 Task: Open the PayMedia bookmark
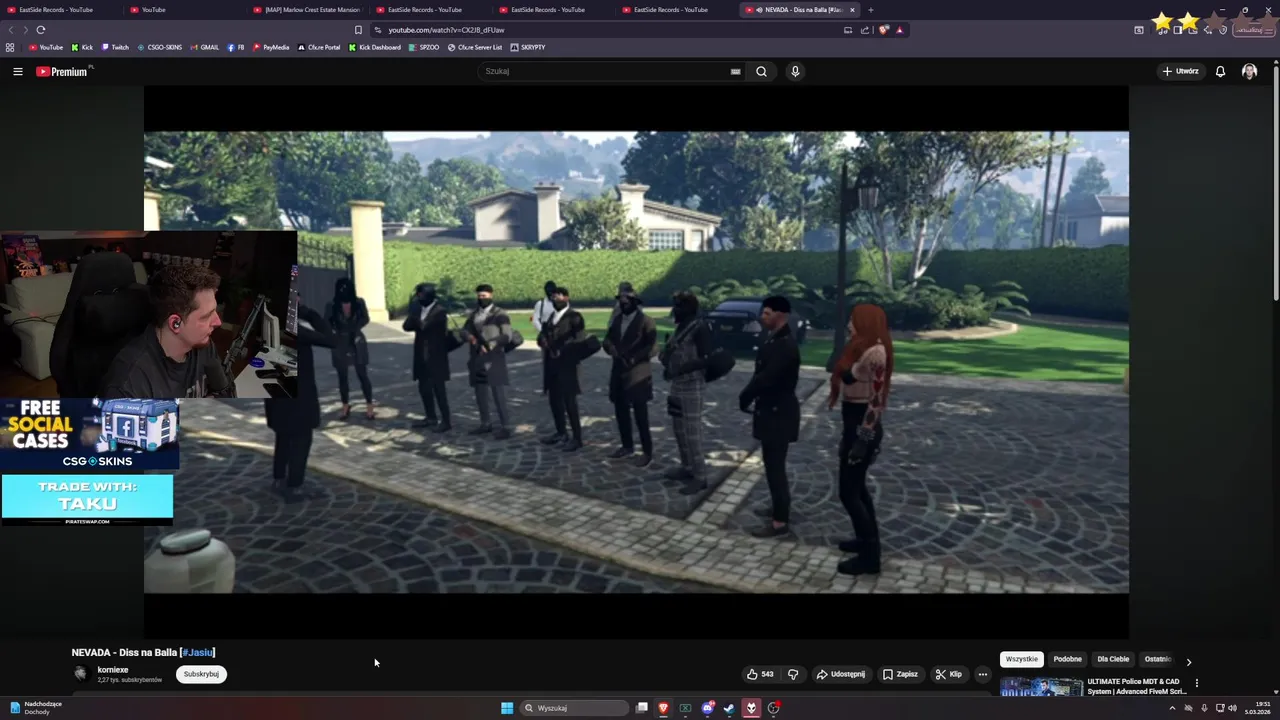coord(271,47)
